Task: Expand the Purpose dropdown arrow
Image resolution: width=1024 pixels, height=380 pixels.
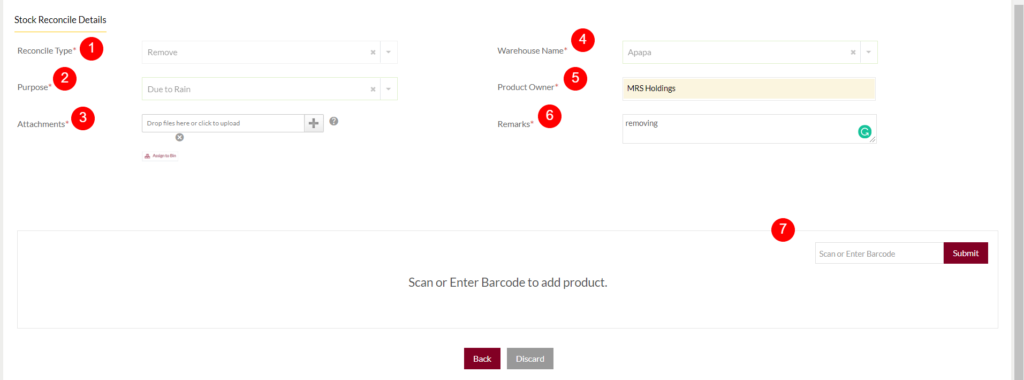Action: pyautogui.click(x=389, y=89)
